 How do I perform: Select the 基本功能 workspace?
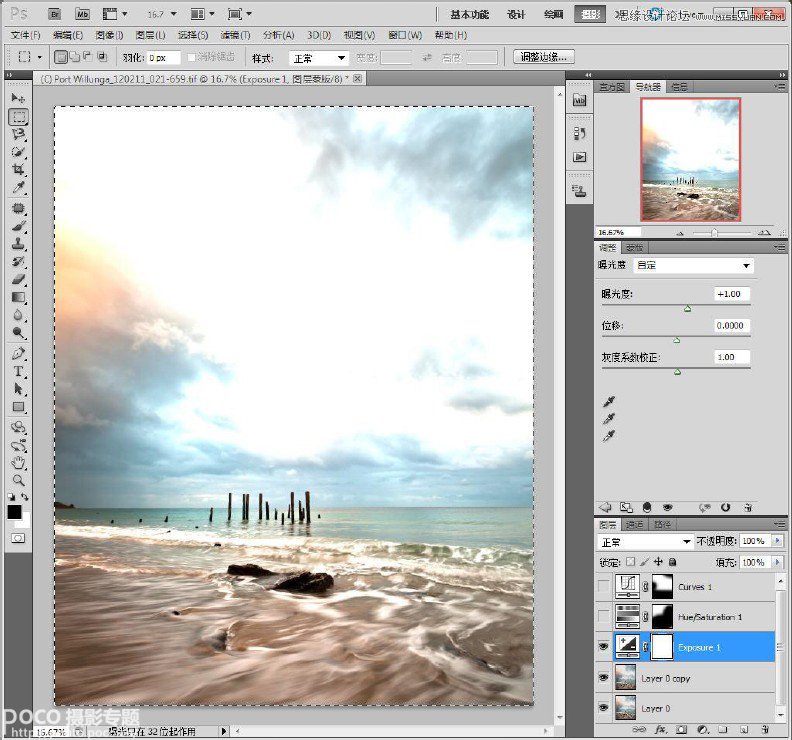(x=470, y=15)
